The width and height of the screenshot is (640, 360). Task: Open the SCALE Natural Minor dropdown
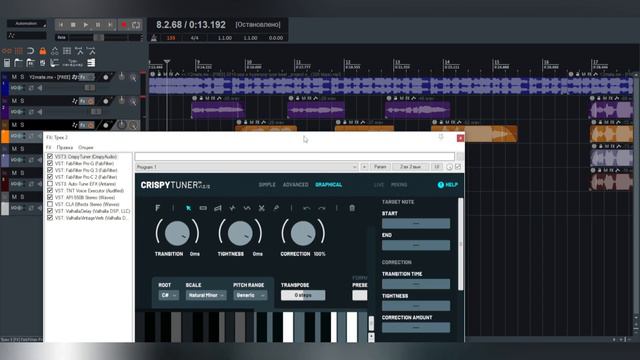click(206, 295)
